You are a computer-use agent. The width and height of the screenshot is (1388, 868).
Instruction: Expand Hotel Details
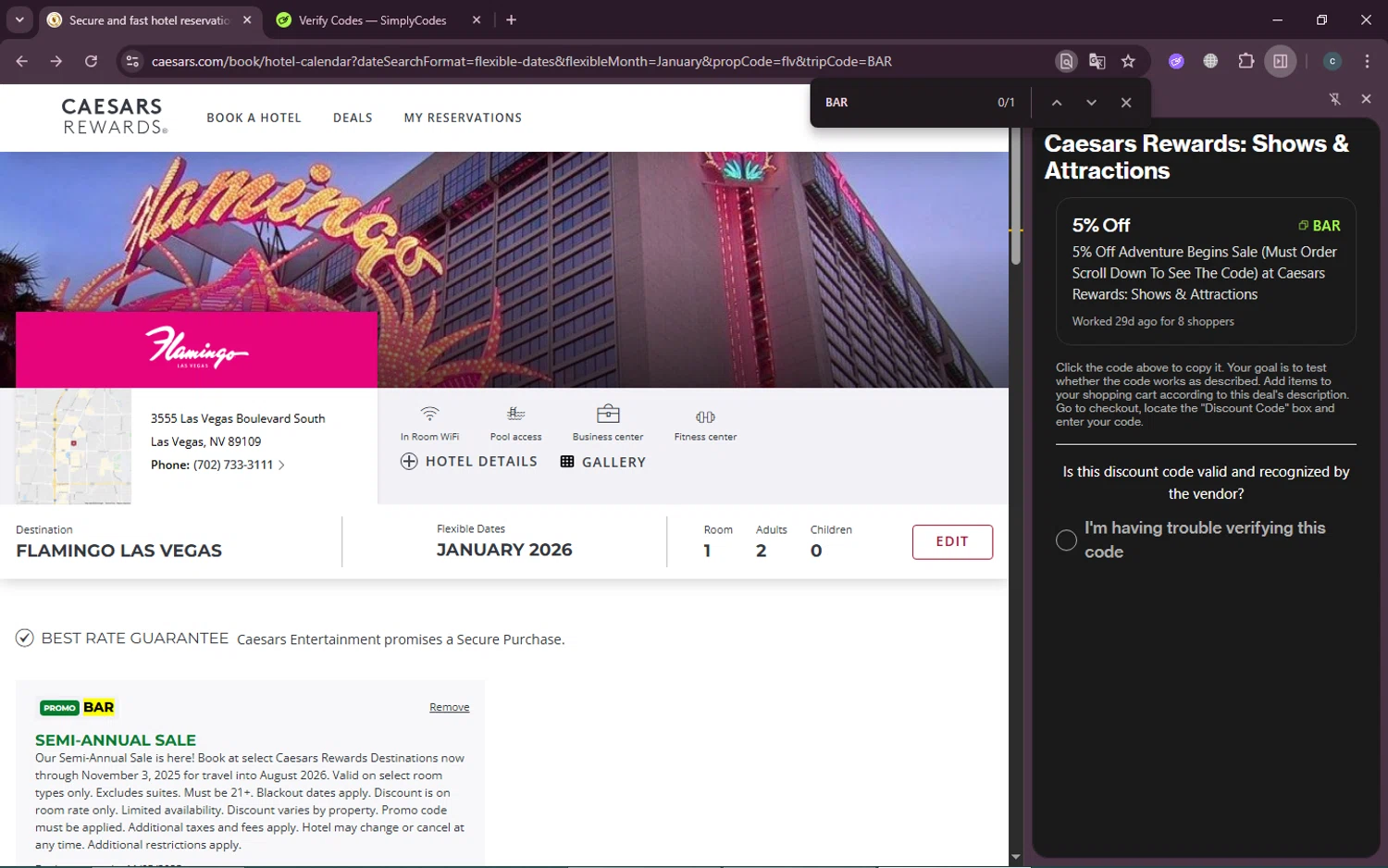(x=469, y=461)
